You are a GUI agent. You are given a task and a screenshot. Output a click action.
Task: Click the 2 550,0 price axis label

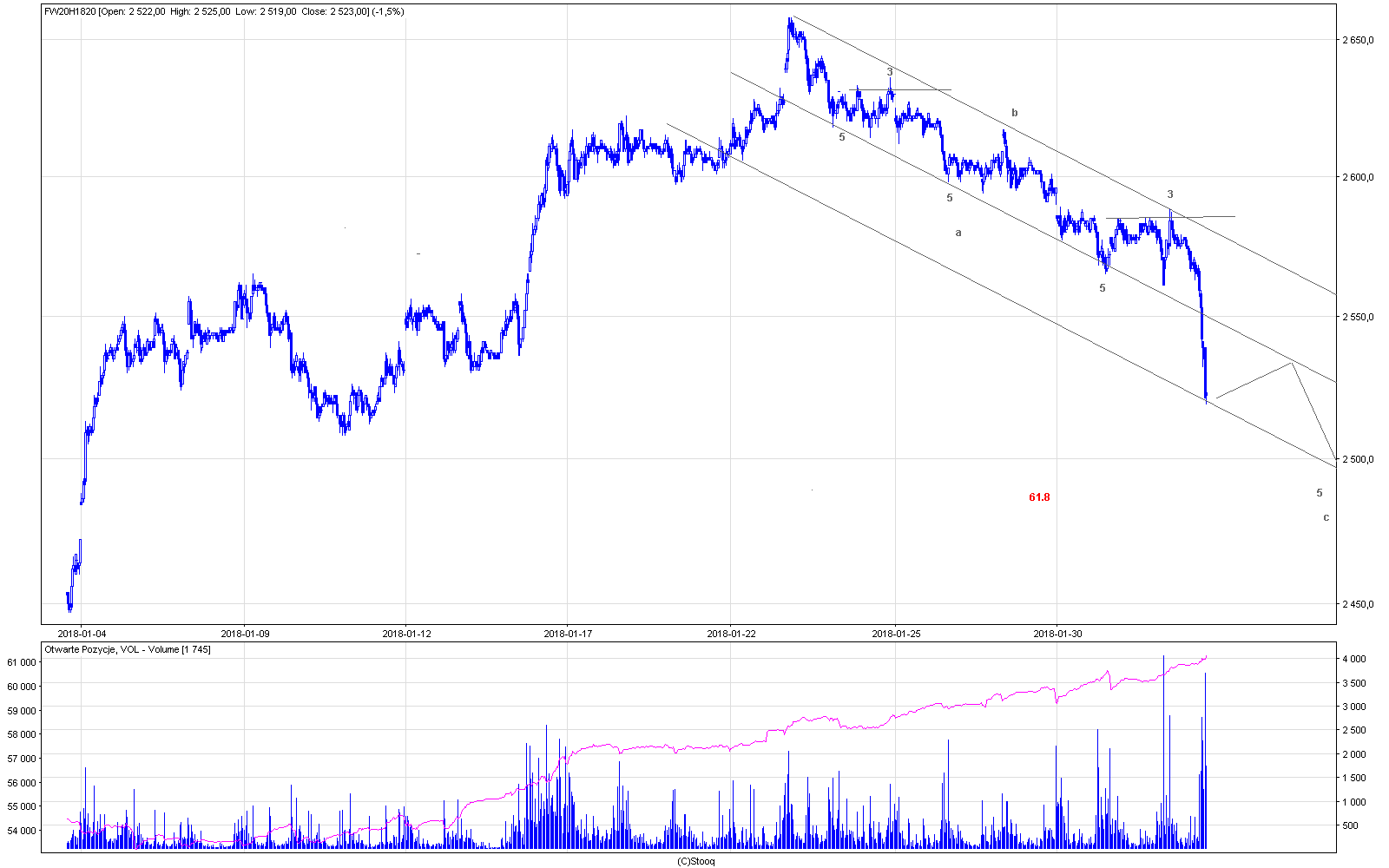click(x=1359, y=317)
